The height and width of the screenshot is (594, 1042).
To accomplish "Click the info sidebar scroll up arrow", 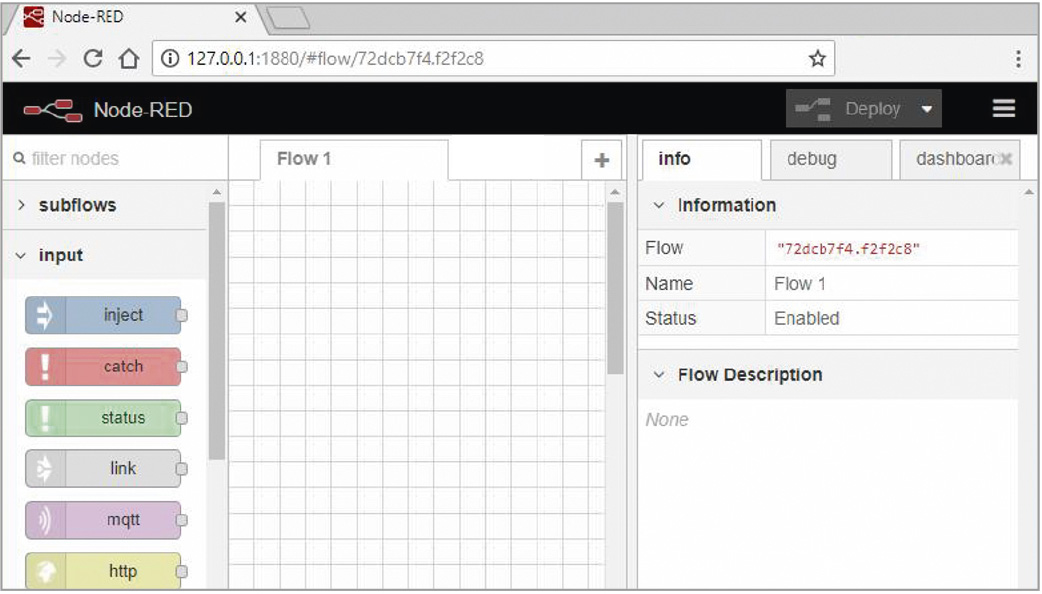I will pyautogui.click(x=1029, y=192).
